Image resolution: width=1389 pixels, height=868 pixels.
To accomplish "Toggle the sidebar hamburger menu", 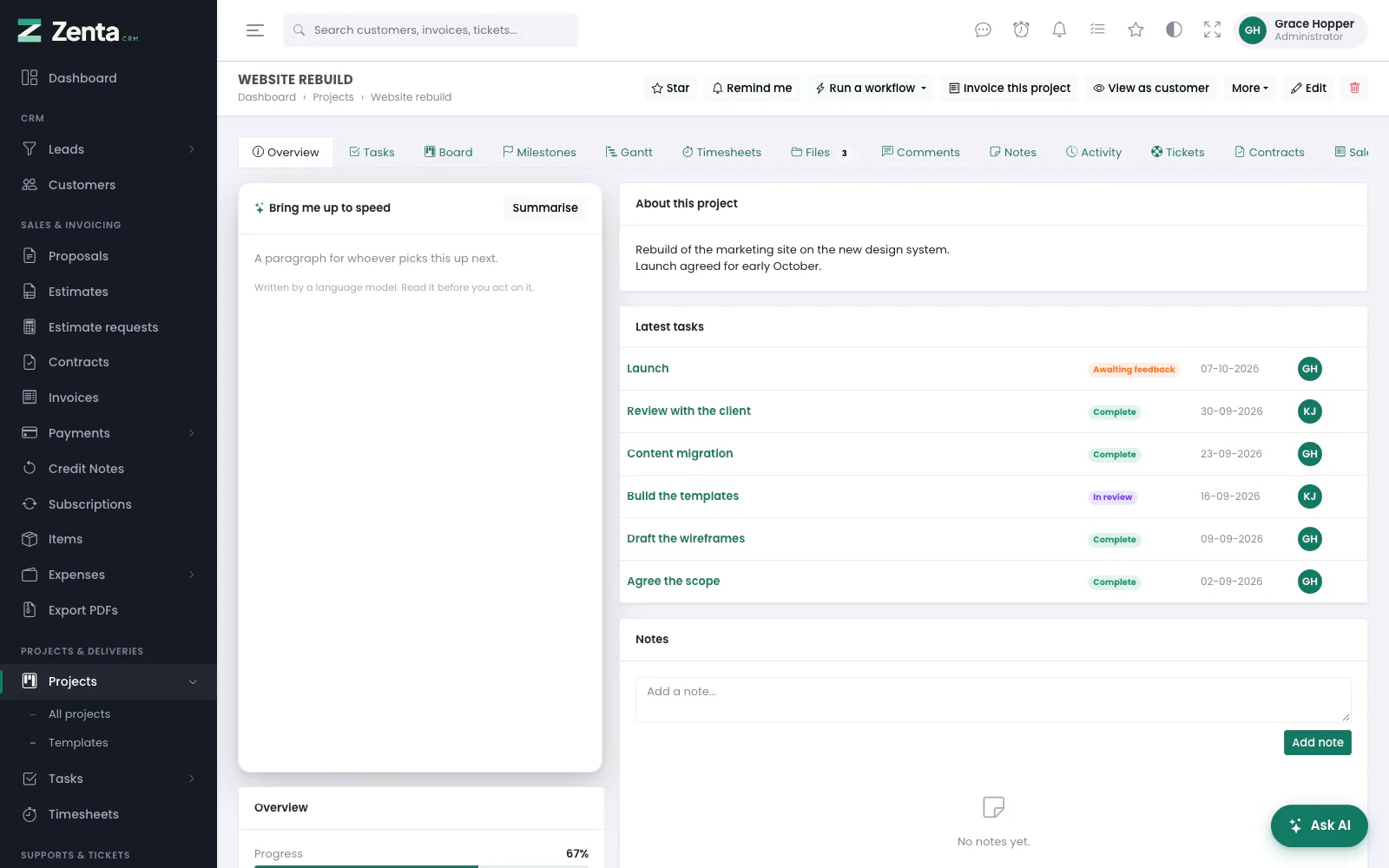I will point(254,30).
